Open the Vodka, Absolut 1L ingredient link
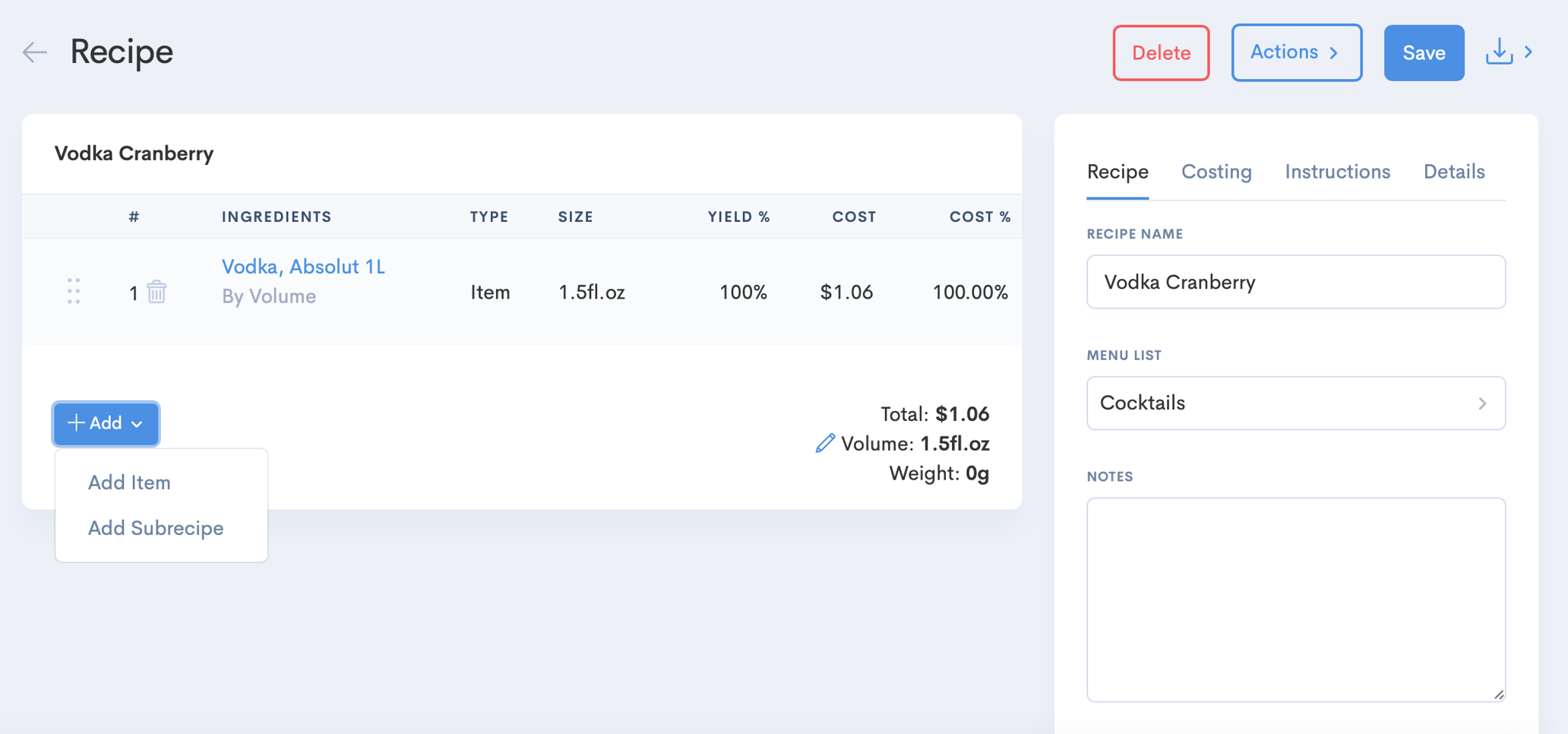The height and width of the screenshot is (734, 1568). point(303,267)
